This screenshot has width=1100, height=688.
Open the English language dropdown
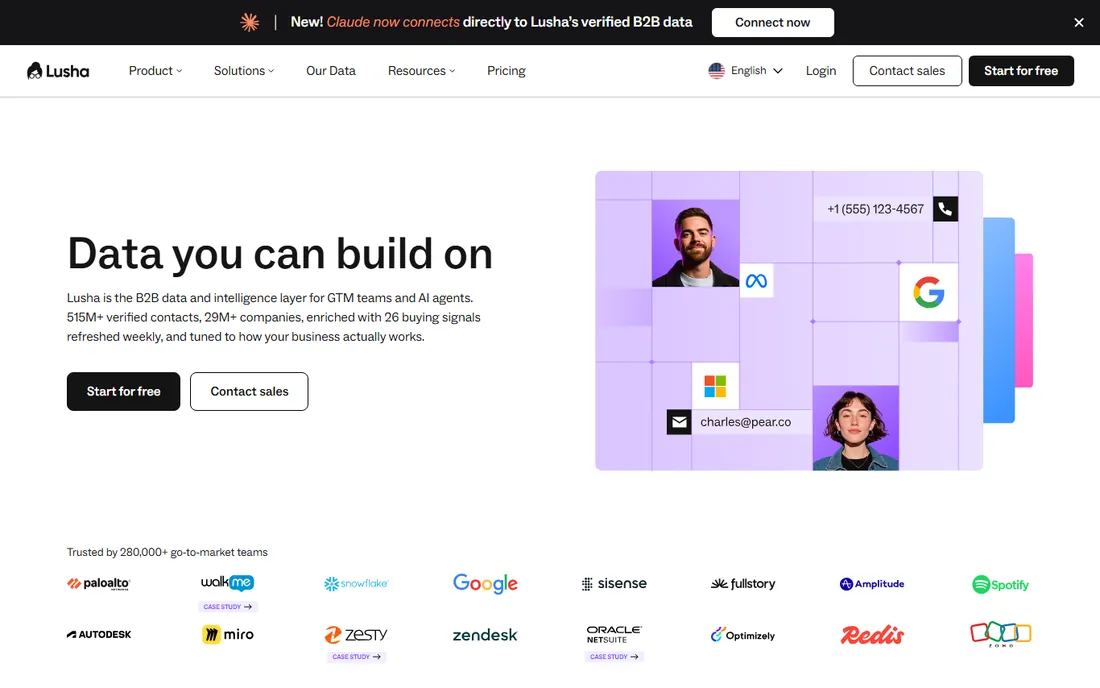coord(746,71)
